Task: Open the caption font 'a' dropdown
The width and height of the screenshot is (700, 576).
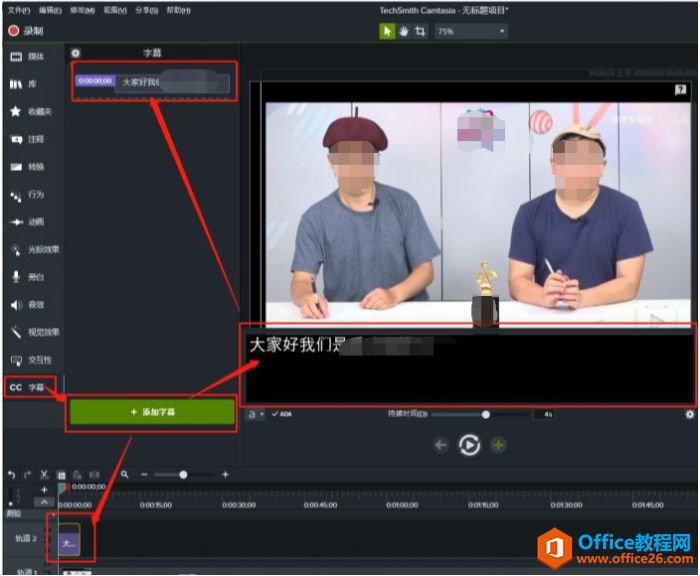Action: point(256,414)
